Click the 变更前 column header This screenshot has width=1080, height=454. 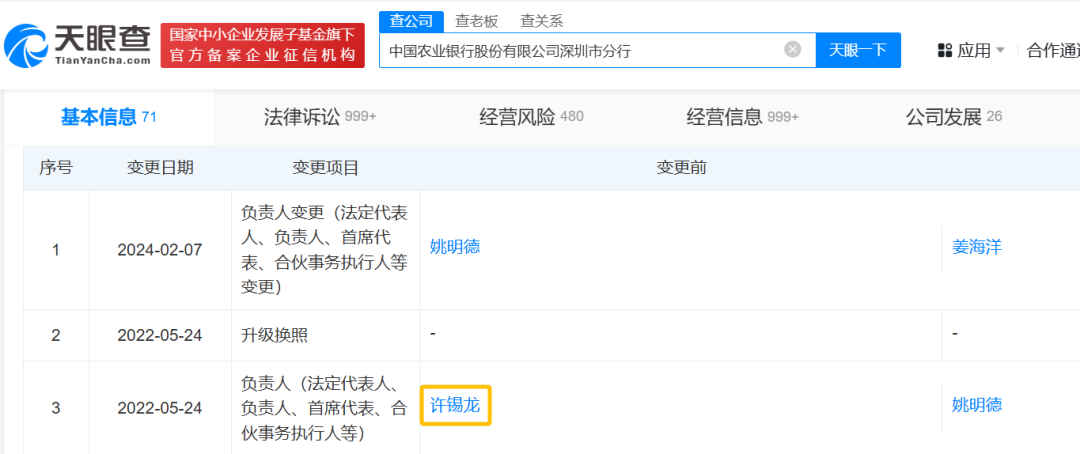(681, 167)
